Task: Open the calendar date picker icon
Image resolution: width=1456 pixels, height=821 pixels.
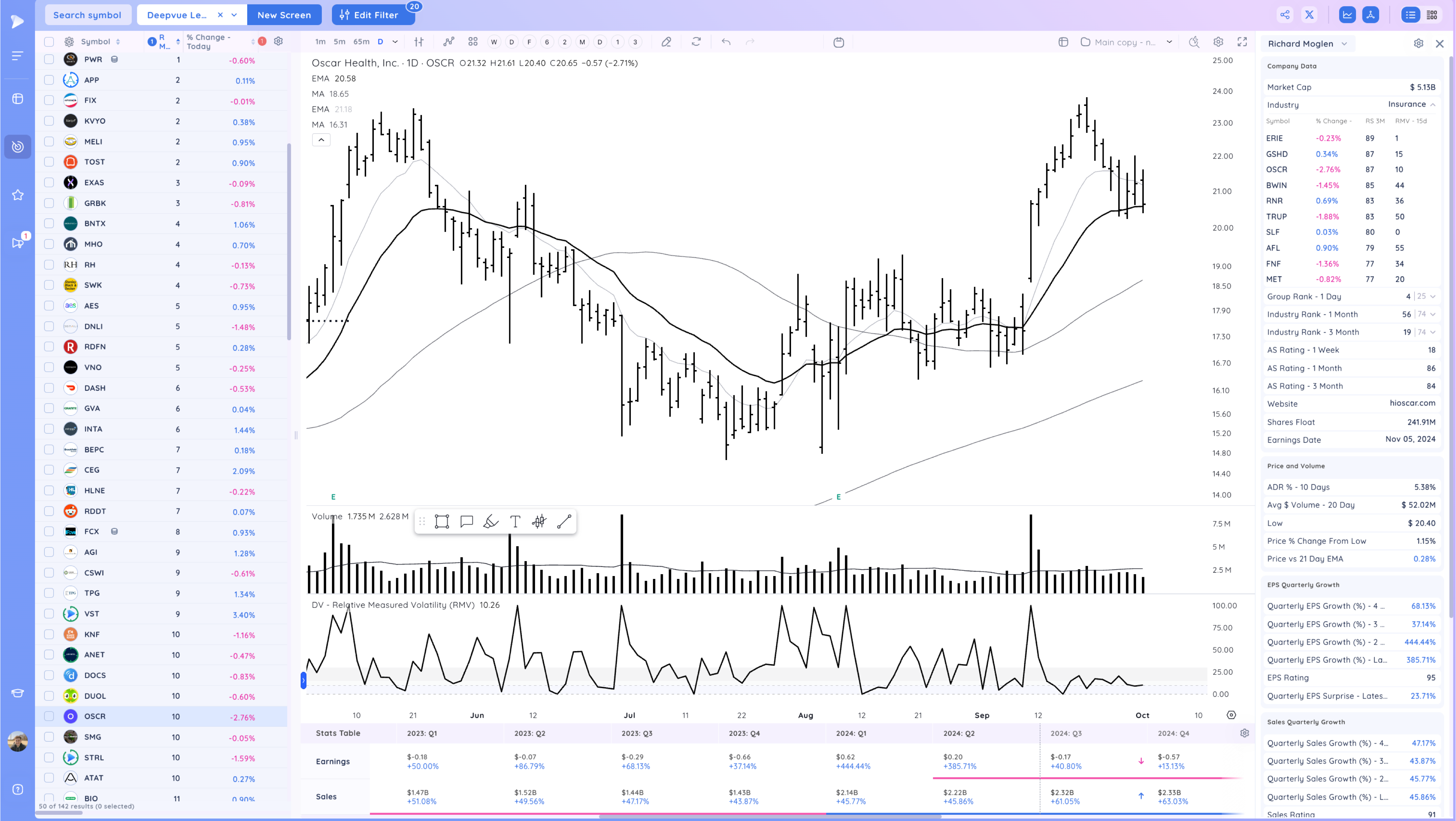Action: point(838,42)
